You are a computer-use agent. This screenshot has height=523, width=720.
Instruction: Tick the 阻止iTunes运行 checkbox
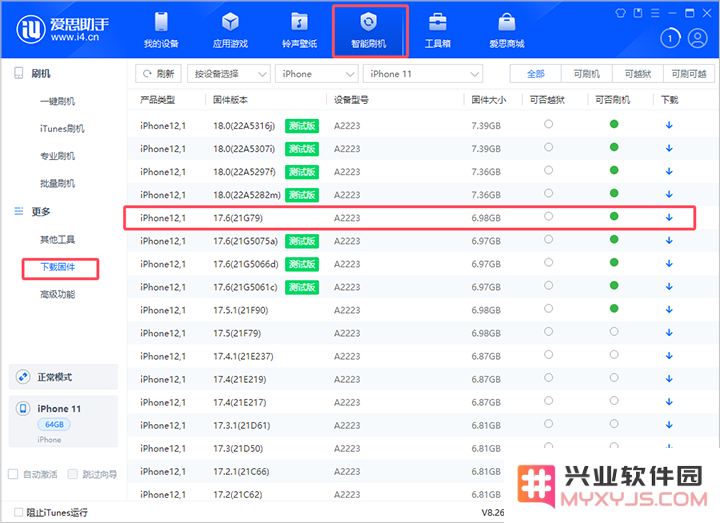[x=18, y=512]
